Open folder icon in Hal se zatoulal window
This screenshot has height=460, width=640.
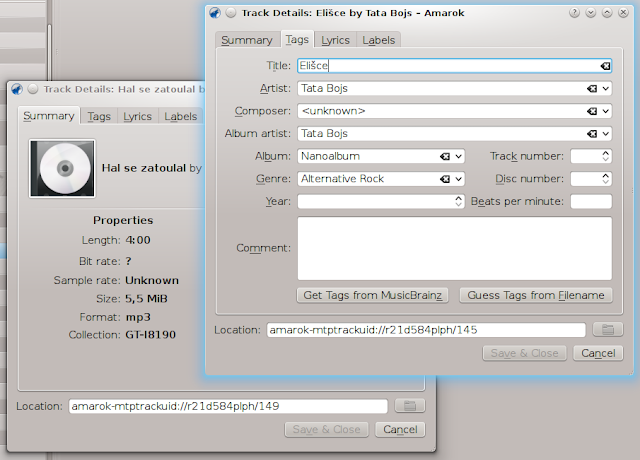410,406
